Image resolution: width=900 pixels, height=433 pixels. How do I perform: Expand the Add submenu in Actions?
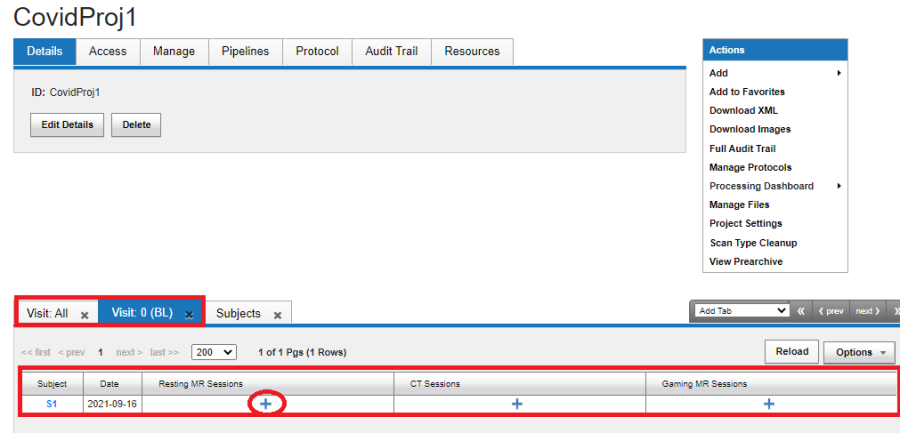click(x=838, y=73)
